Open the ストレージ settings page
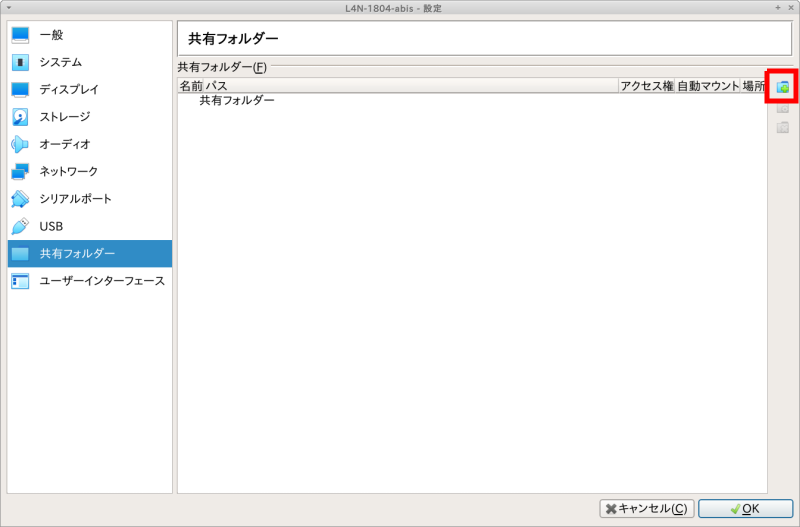Viewport: 800px width, 527px height. click(x=90, y=117)
